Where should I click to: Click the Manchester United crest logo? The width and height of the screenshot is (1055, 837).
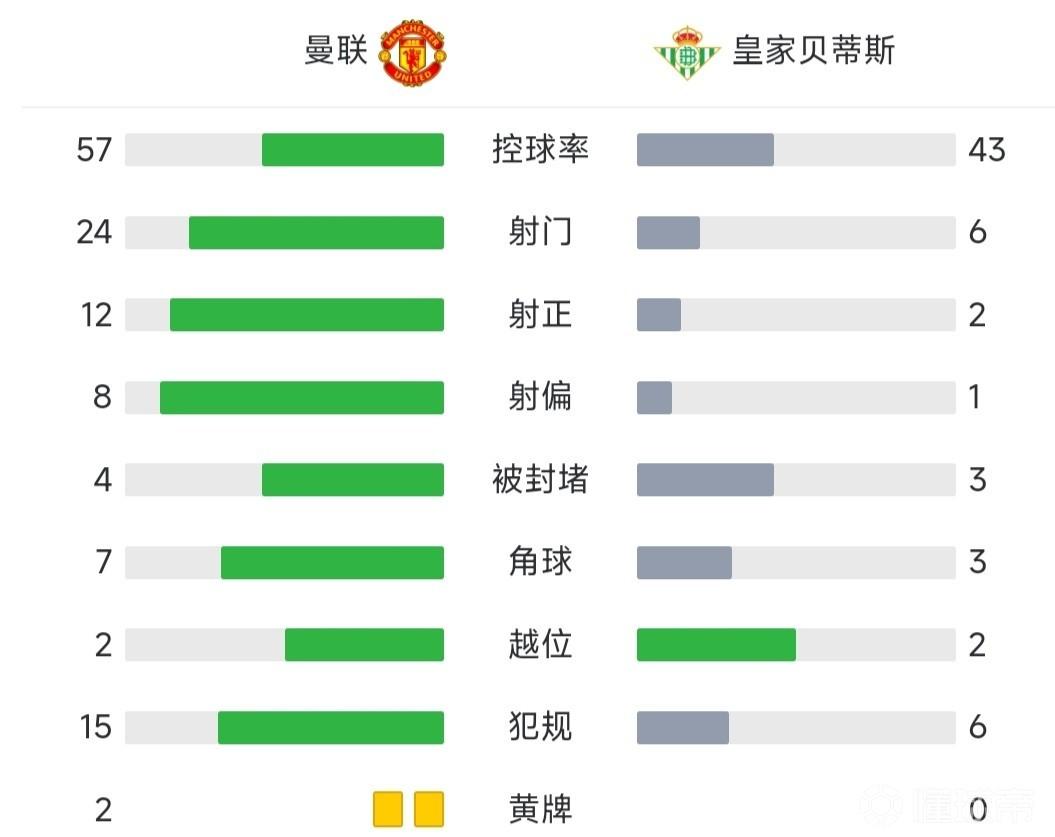click(412, 52)
